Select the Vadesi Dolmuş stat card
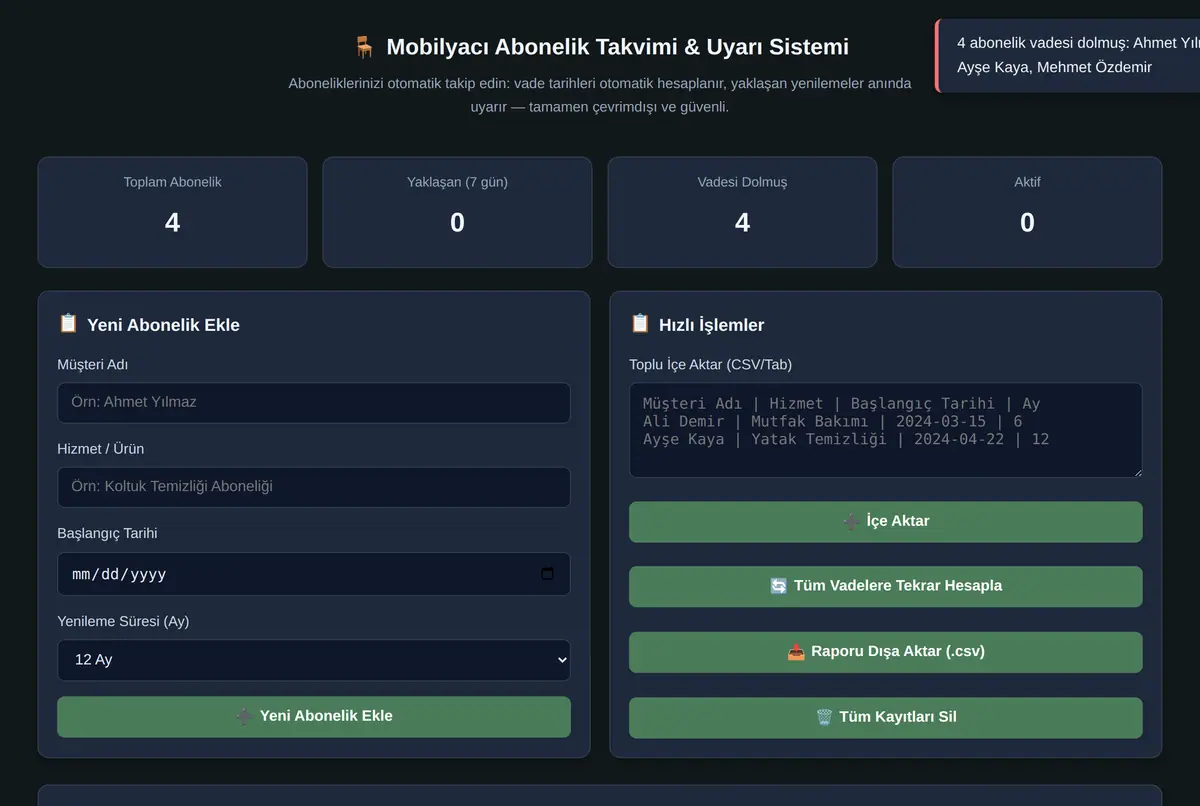Screen dimensions: 1200x806 742,212
